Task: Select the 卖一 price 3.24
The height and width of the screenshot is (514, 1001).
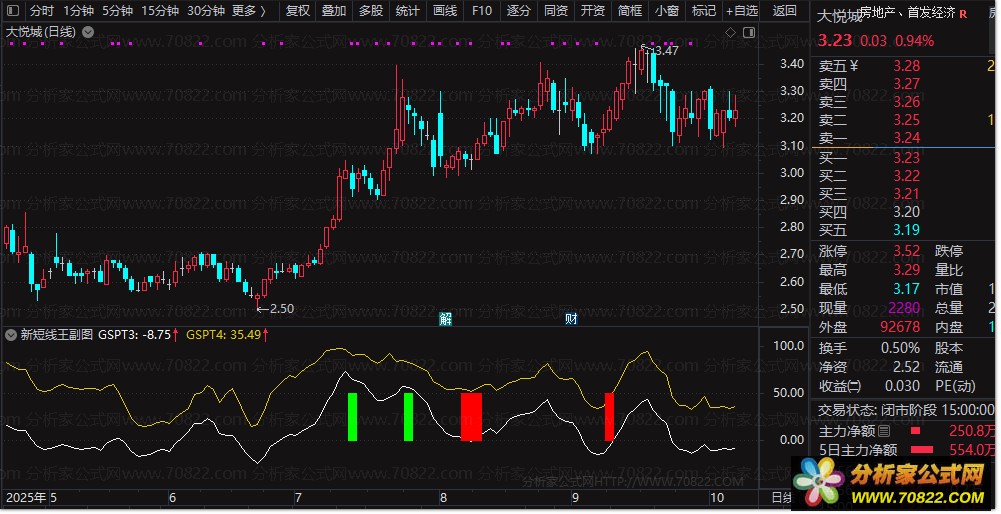Action: (x=907, y=138)
